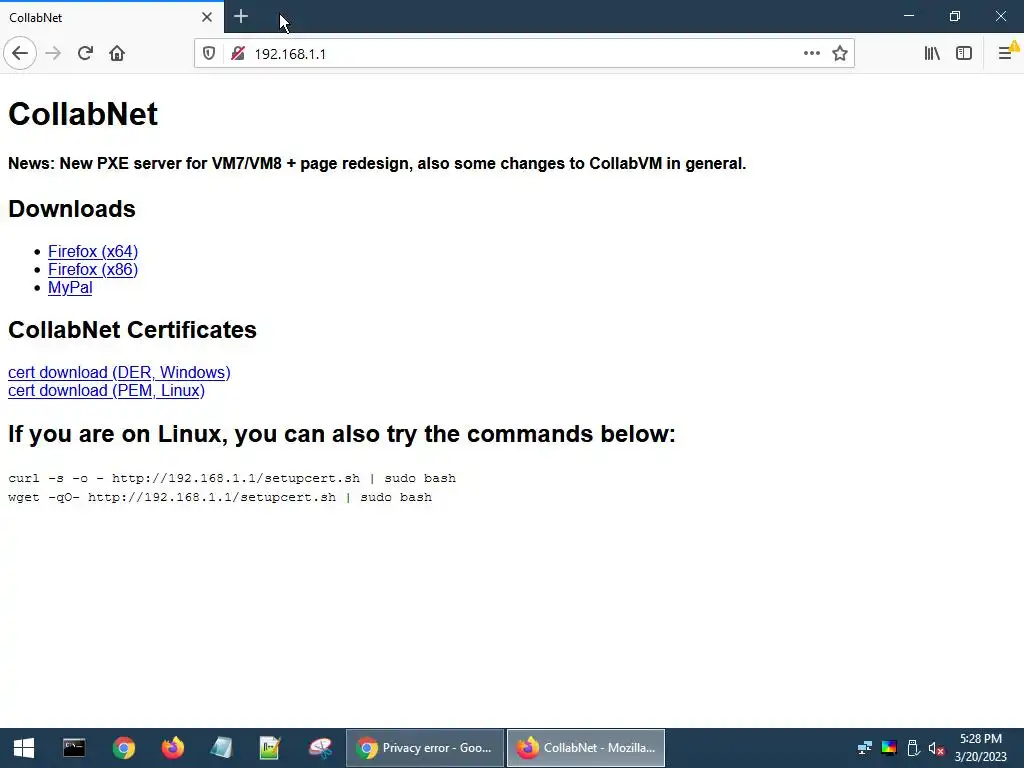This screenshot has width=1024, height=768.
Task: Minimize the Firefox window
Action: coord(909,16)
